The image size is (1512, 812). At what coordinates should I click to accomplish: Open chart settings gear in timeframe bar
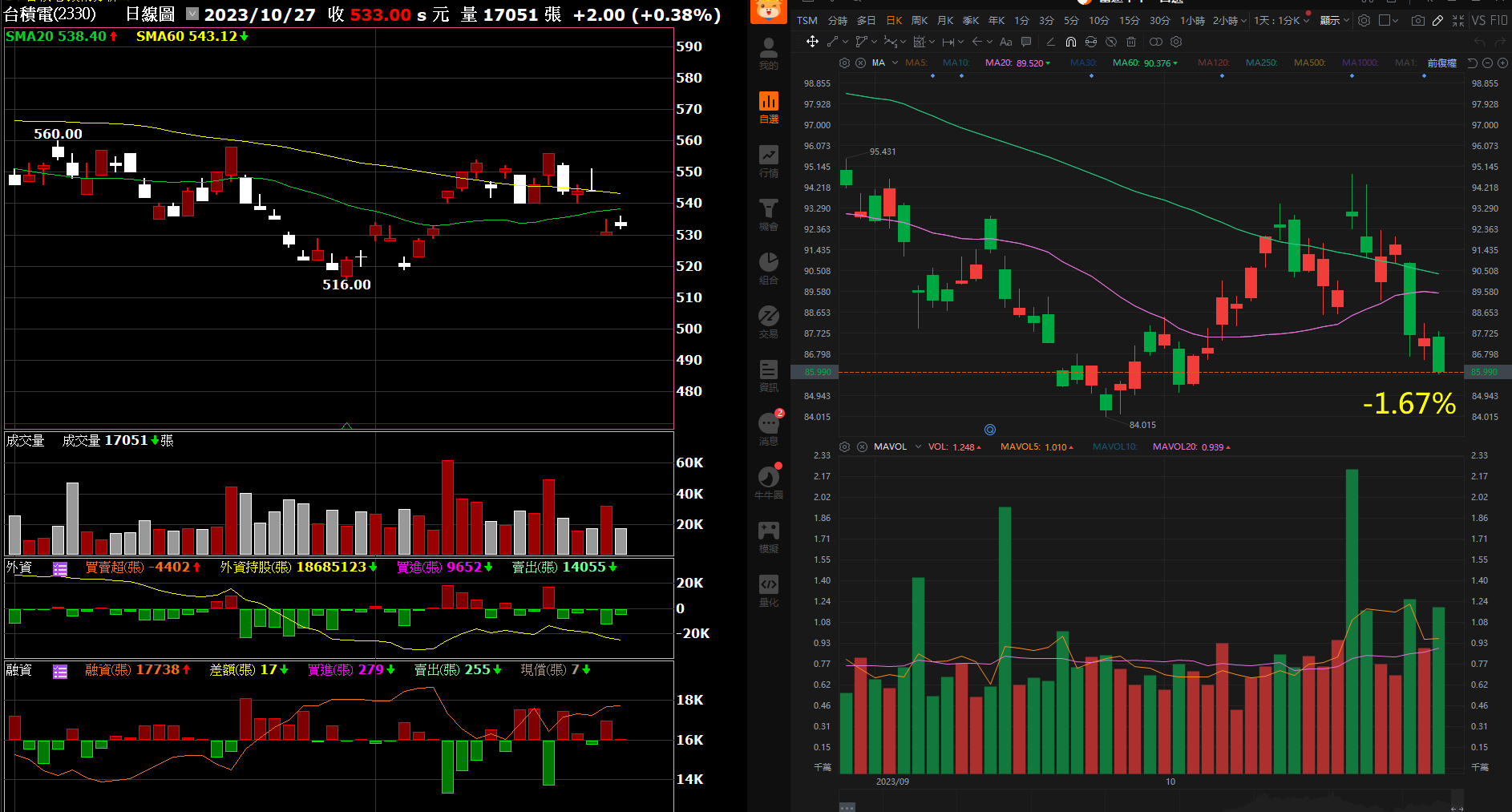[x=1364, y=20]
